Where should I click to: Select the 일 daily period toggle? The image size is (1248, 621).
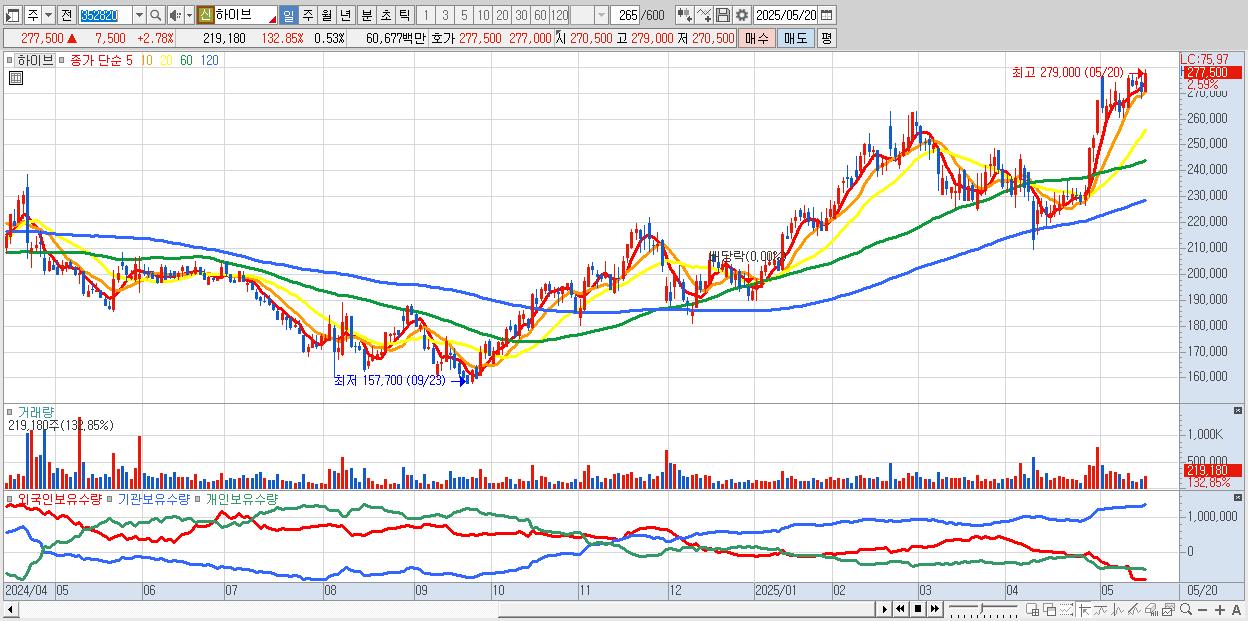[288, 15]
